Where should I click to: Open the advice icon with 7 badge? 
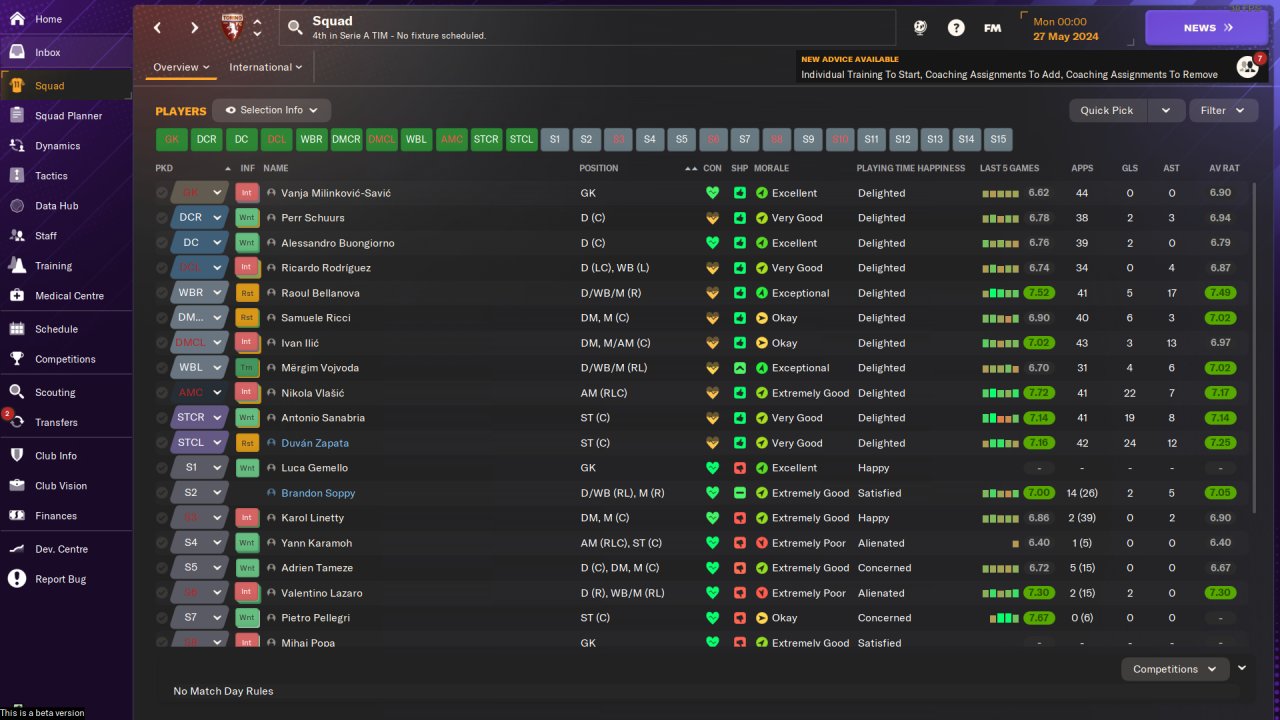click(1248, 66)
